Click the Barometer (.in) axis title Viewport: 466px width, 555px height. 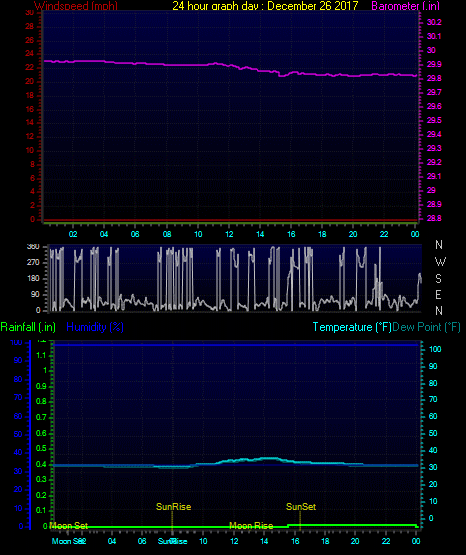pos(405,6)
